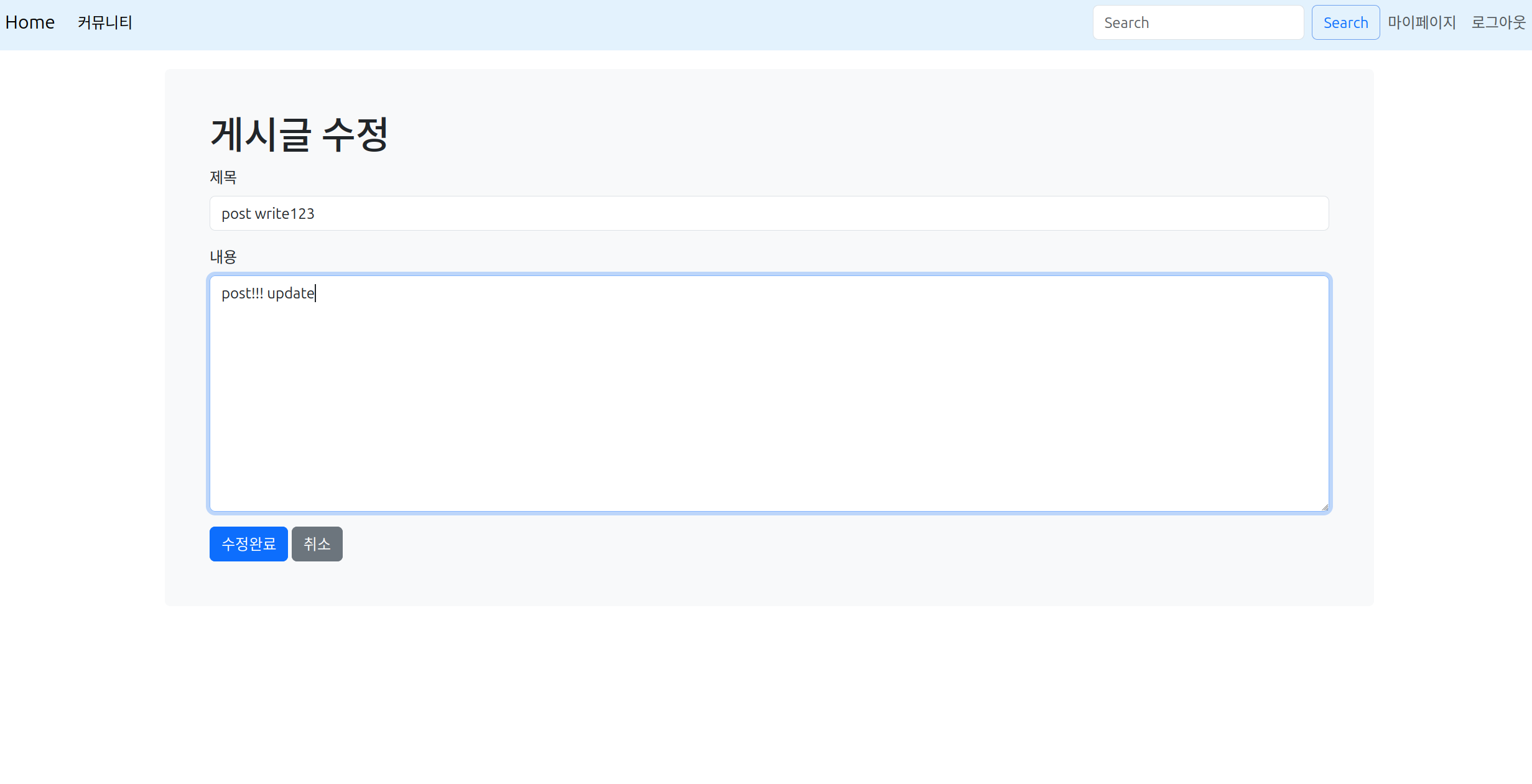
Task: Open the 커뮤니티 menu item
Action: (x=104, y=22)
